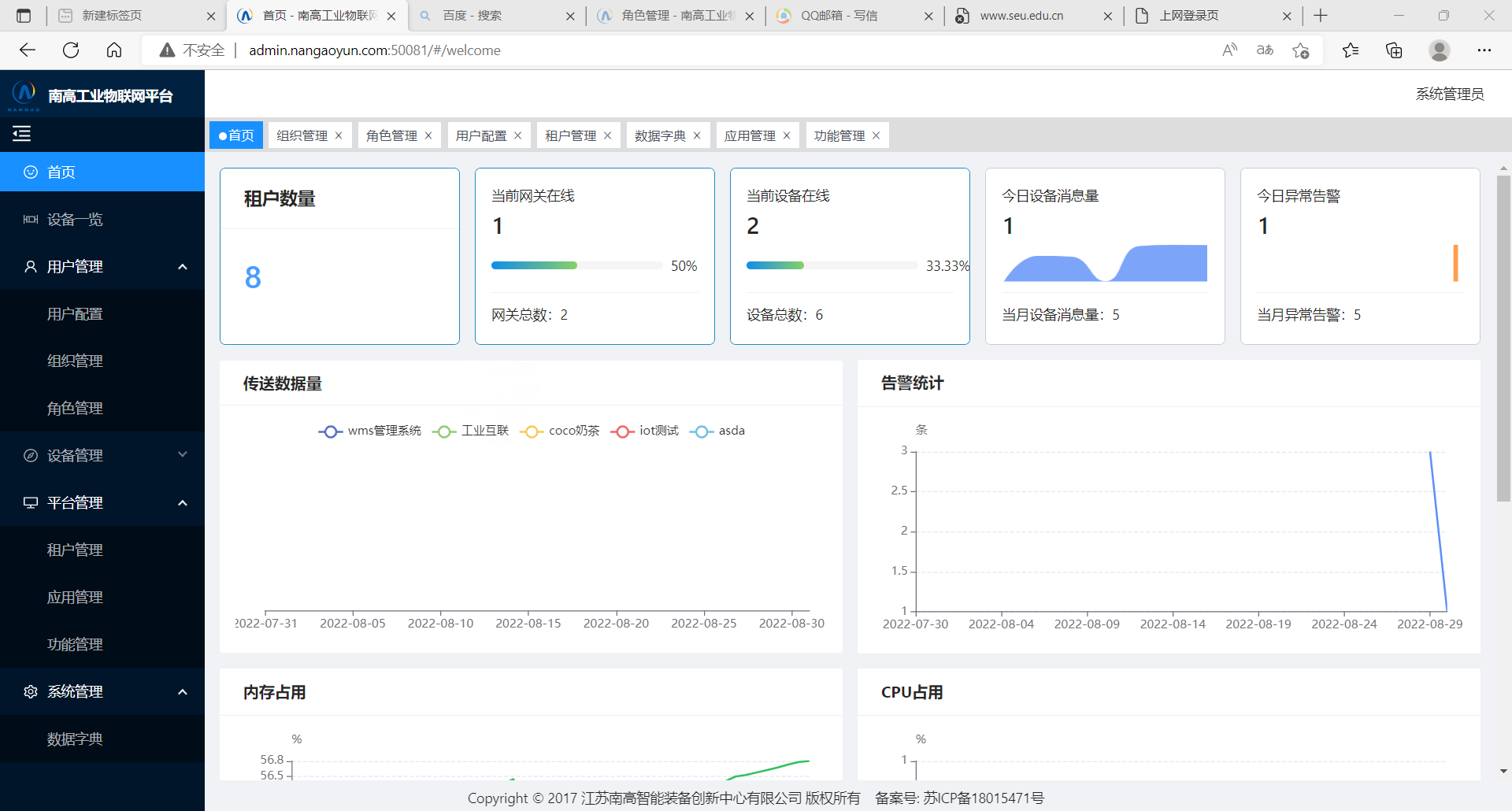Click the 系统管理员 user label
This screenshot has width=1512, height=811.
(x=1449, y=94)
